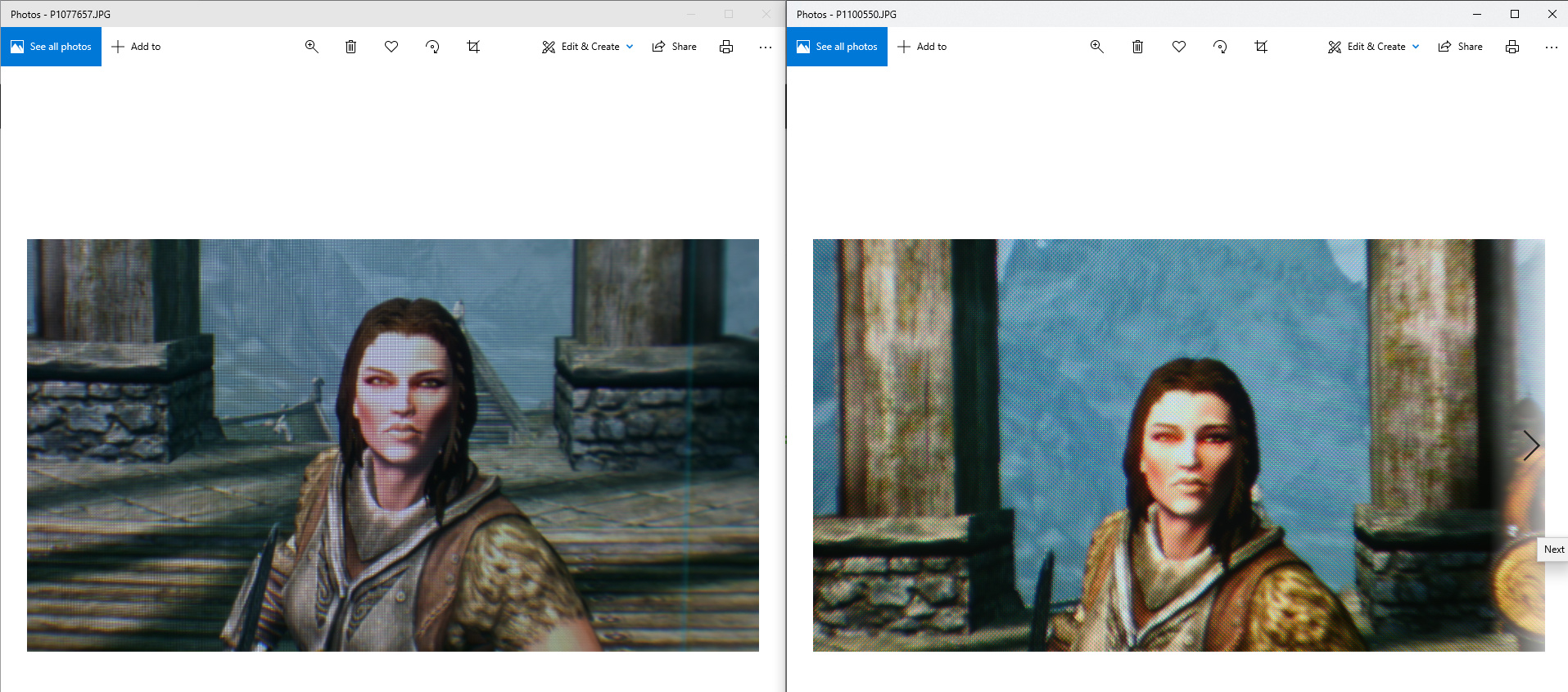Crop icon in left Photos window
This screenshot has height=692, width=1568.
click(x=473, y=47)
